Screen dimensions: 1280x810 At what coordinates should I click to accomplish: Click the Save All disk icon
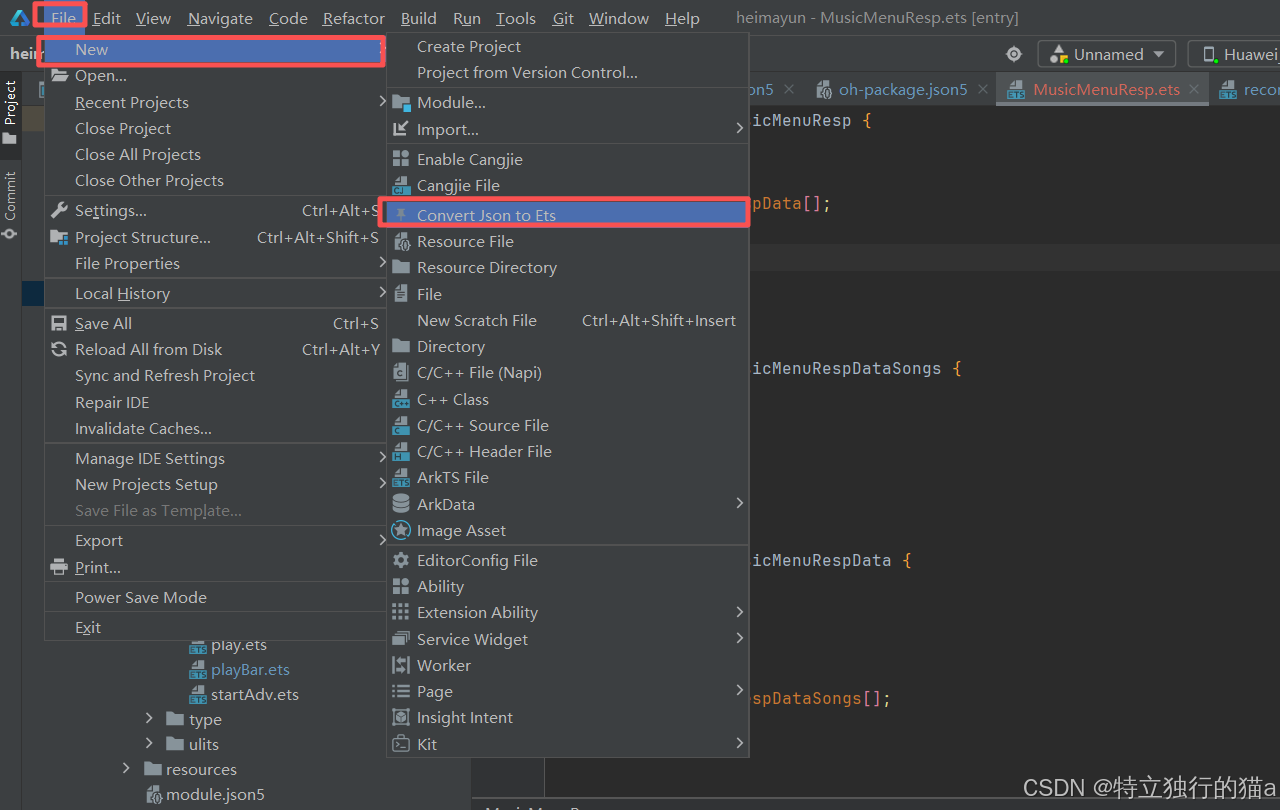(59, 323)
